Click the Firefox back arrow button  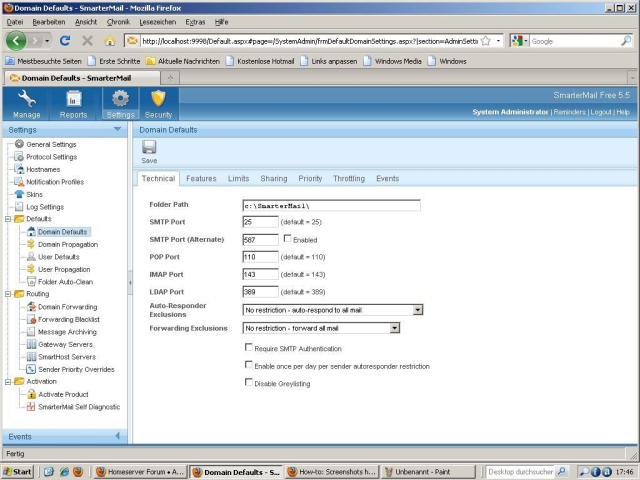coord(16,41)
